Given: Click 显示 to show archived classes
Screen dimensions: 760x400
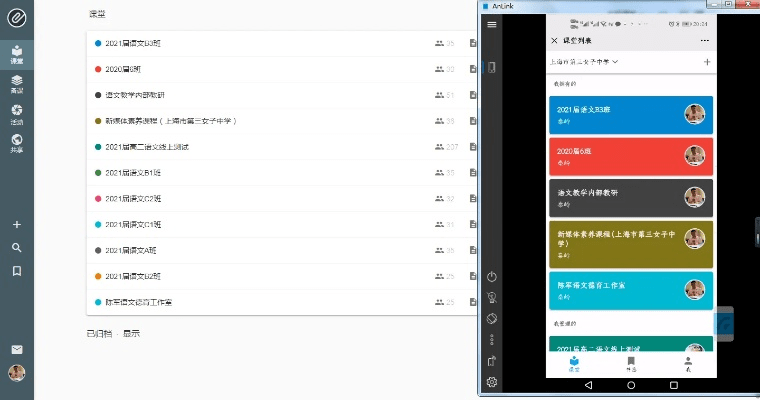Looking at the screenshot, I should pyautogui.click(x=131, y=333).
